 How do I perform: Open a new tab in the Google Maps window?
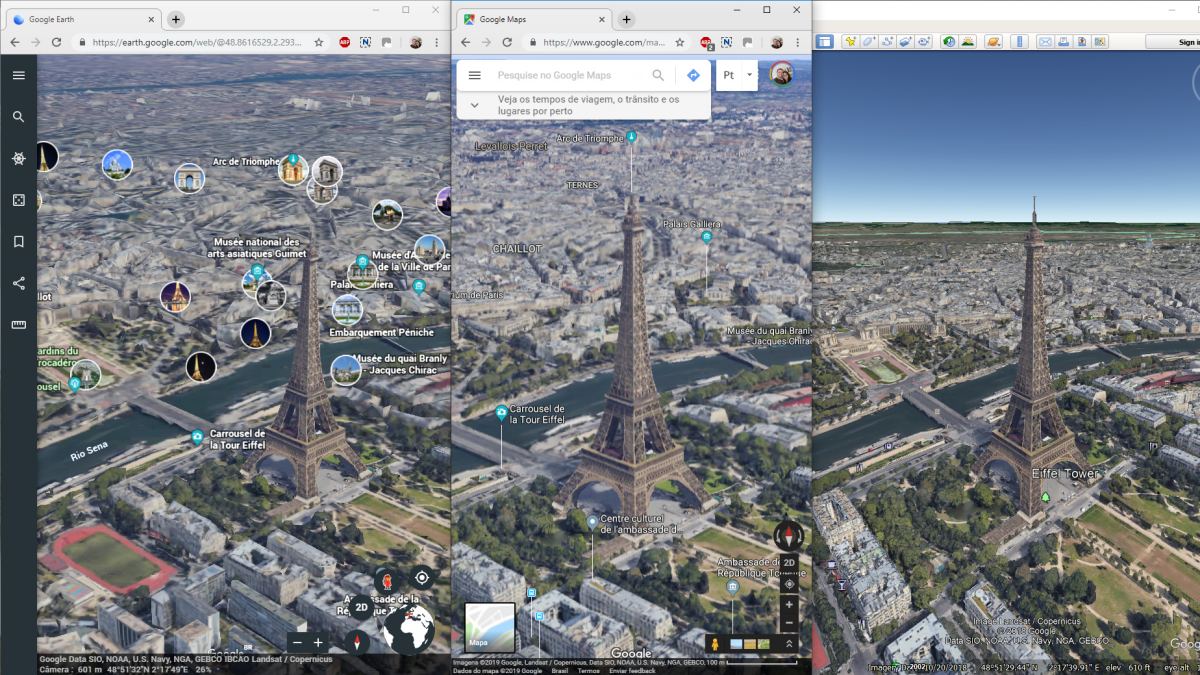click(x=626, y=19)
